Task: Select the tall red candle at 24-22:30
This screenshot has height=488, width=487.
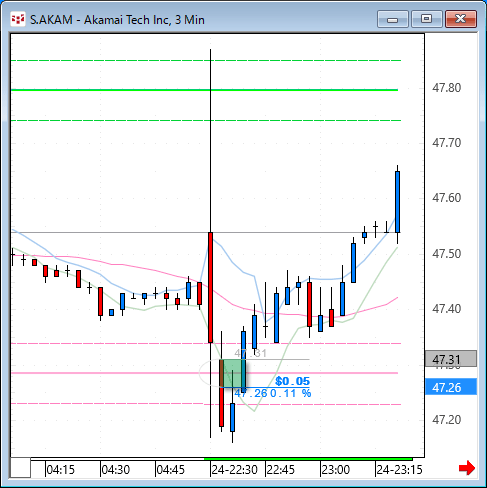Action: (210, 287)
